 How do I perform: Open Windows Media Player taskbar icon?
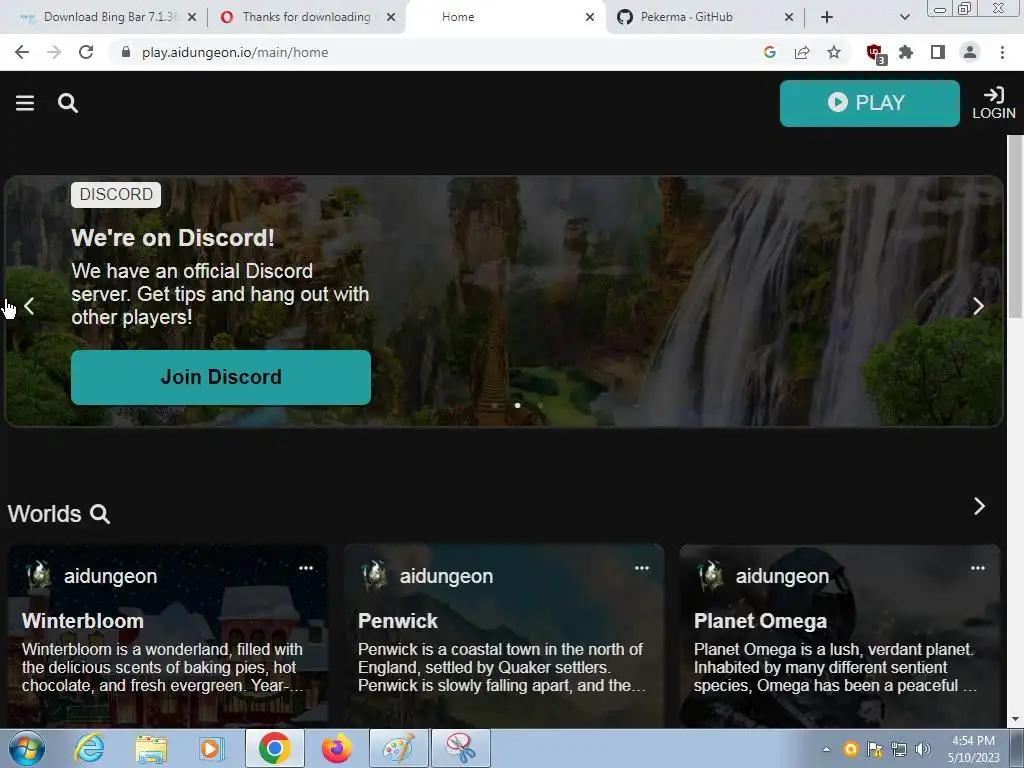211,748
